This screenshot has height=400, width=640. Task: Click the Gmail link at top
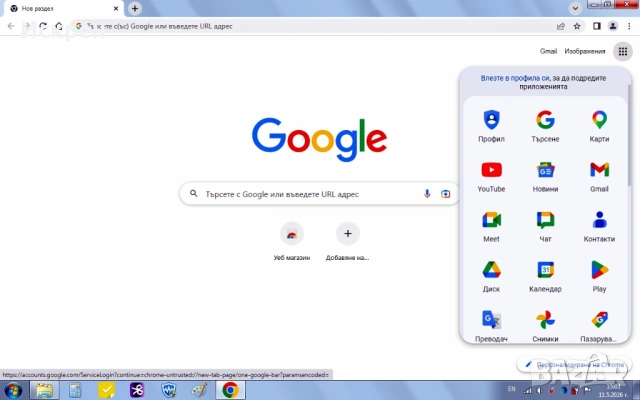(x=548, y=51)
